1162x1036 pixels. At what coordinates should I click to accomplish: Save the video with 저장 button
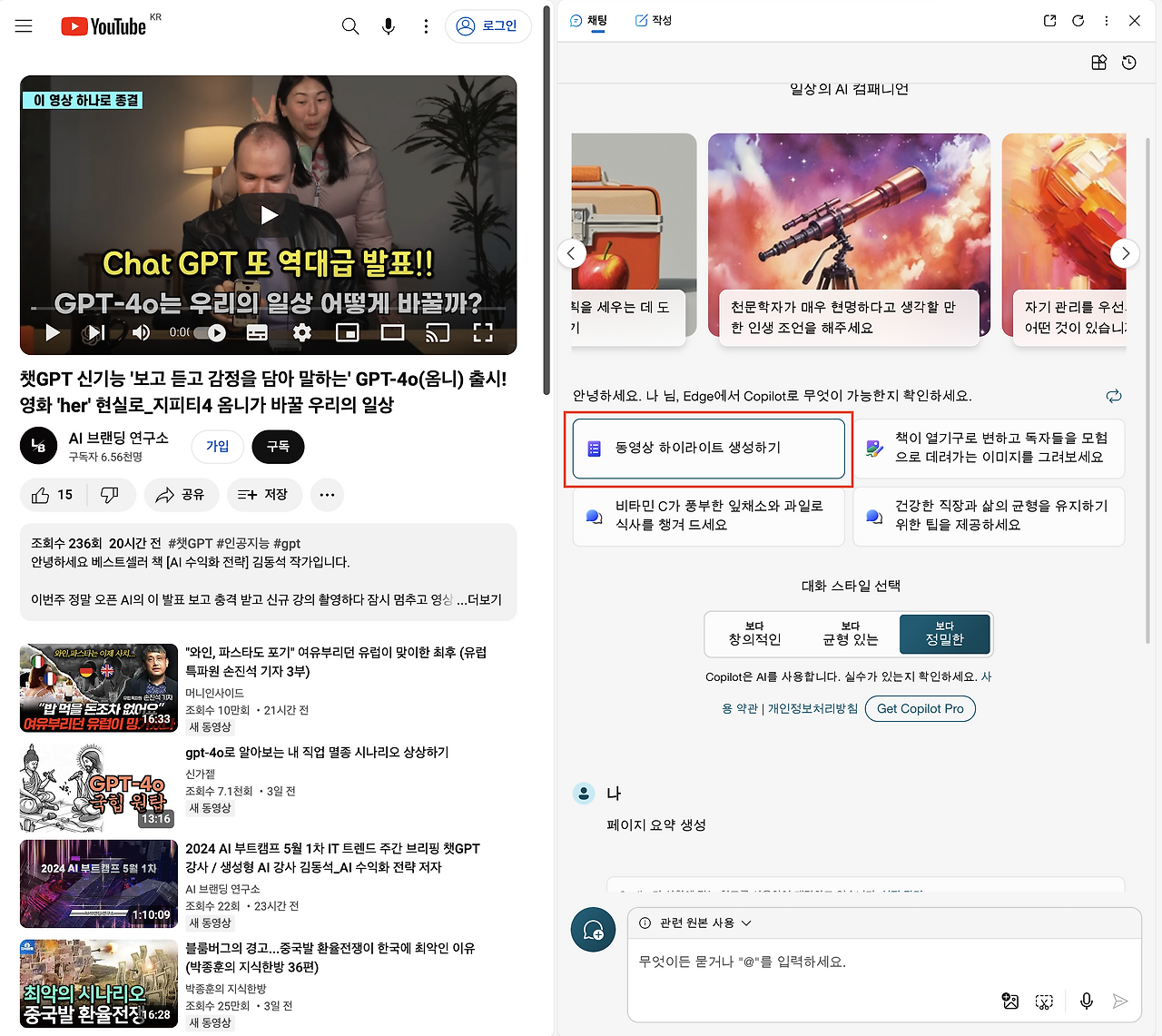[263, 495]
